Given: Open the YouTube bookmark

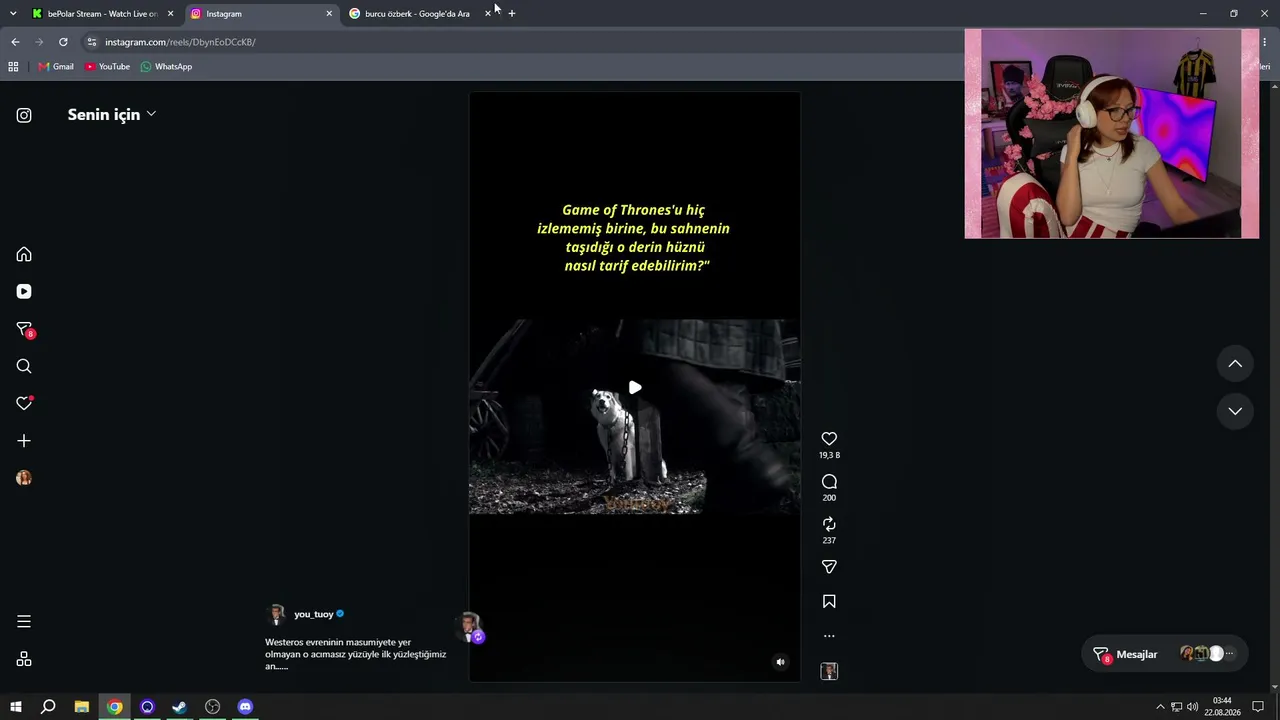Looking at the screenshot, I should pyautogui.click(x=107, y=67).
